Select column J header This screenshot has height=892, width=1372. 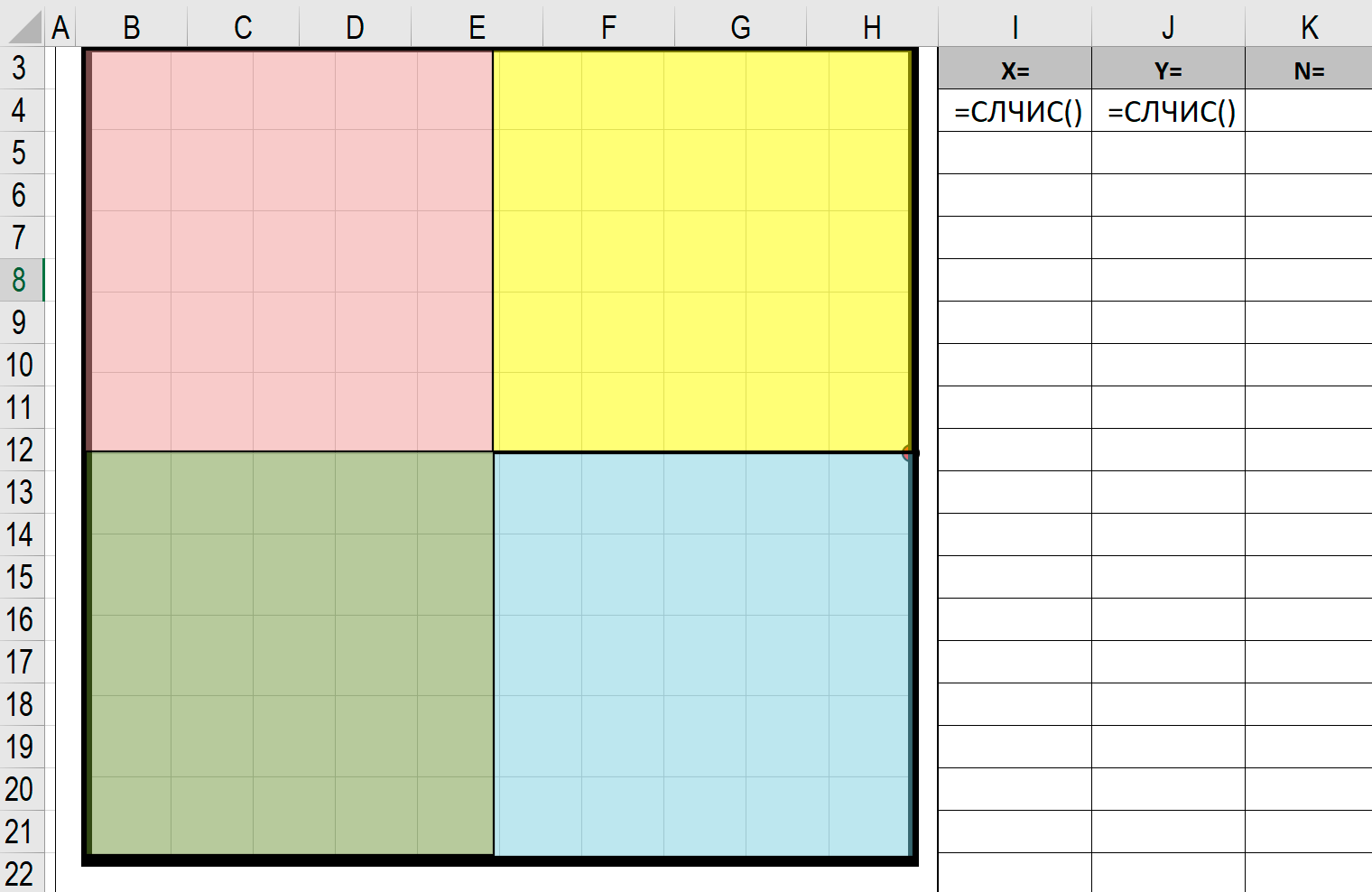[1169, 27]
